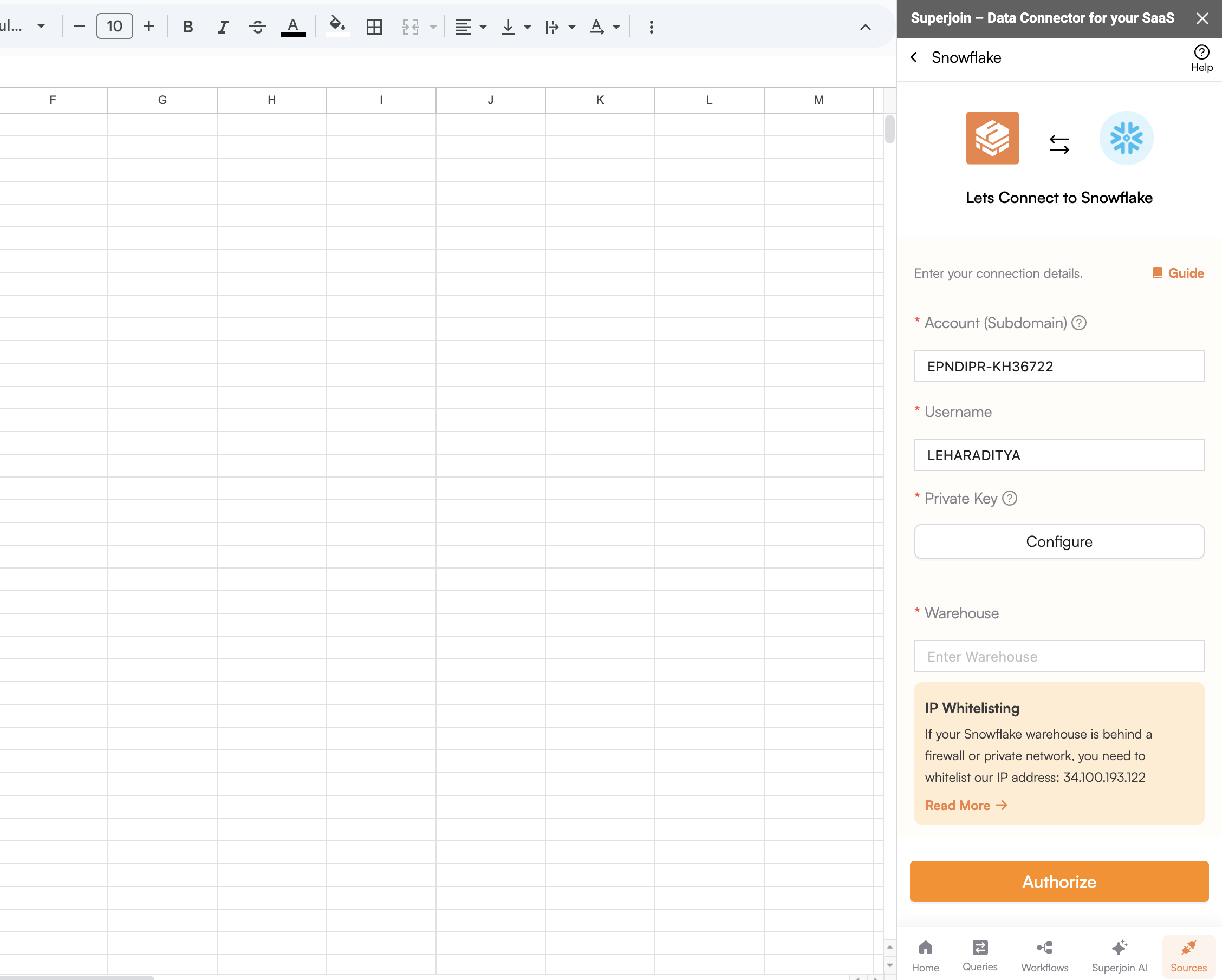Viewport: 1222px width, 980px height.
Task: Toggle italic text formatting
Action: (223, 27)
